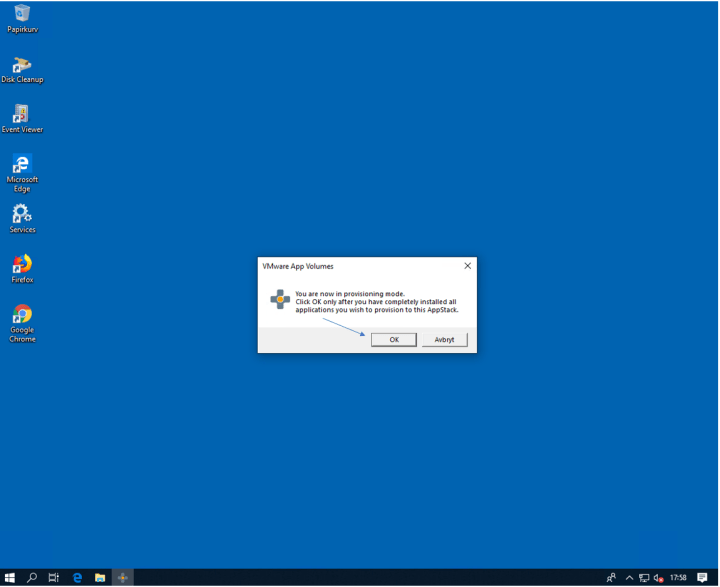Open File Explorer from the taskbar
Viewport: 720px width, 587px height.
[x=100, y=578]
